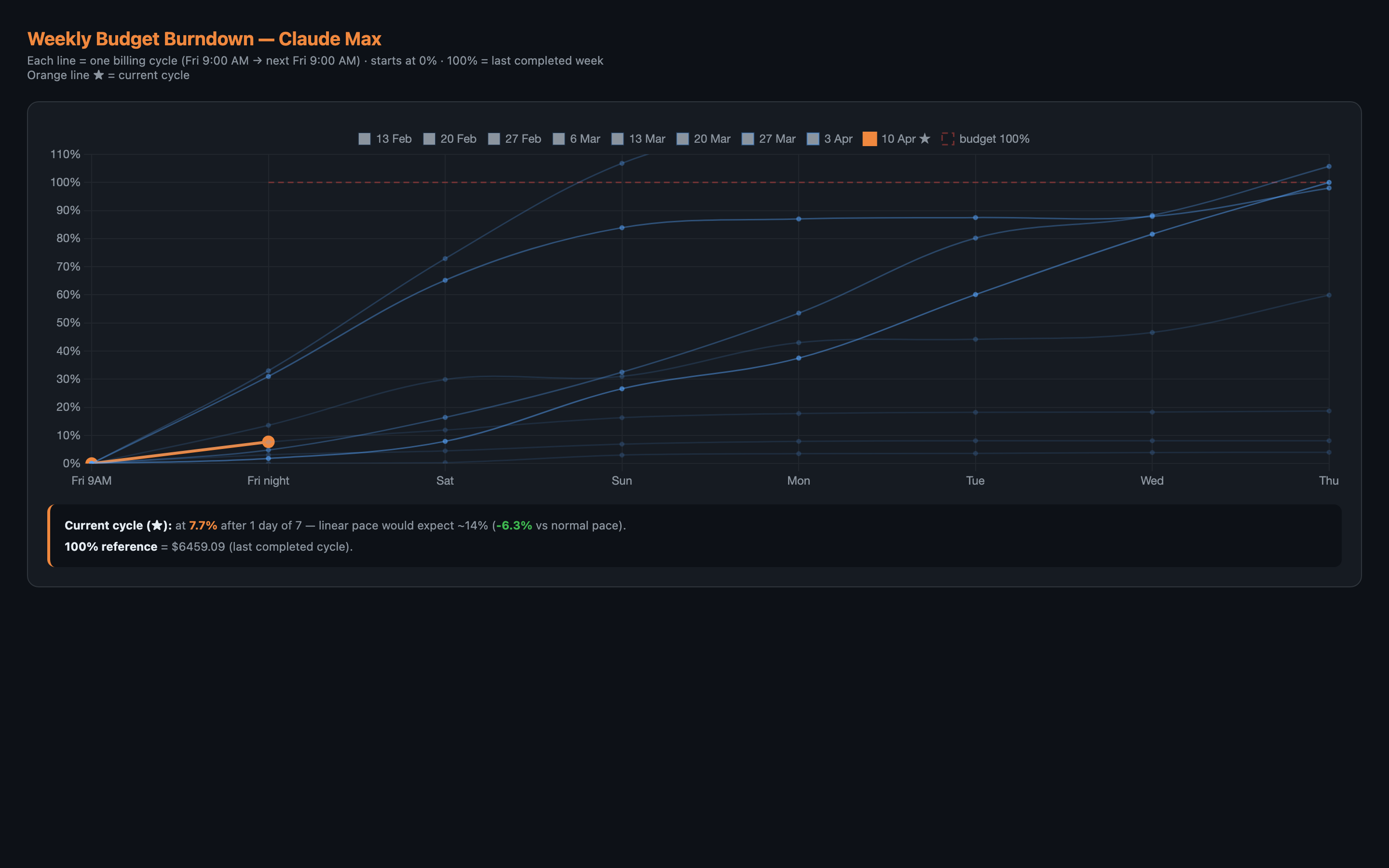
Task: Select the orange current cycle data point
Action: tap(269, 441)
